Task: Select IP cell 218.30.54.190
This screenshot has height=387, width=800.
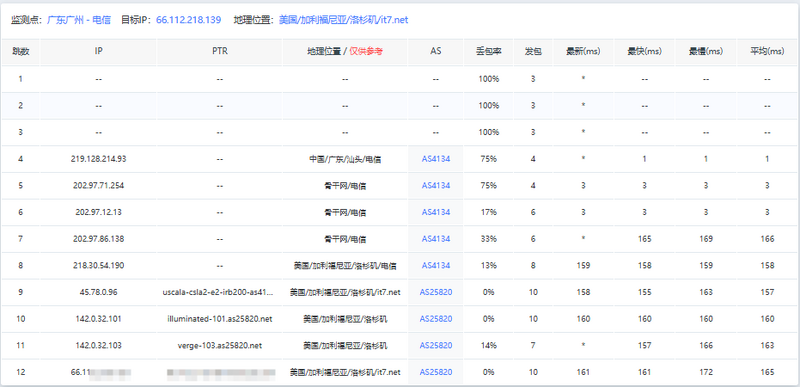Action: click(98, 266)
